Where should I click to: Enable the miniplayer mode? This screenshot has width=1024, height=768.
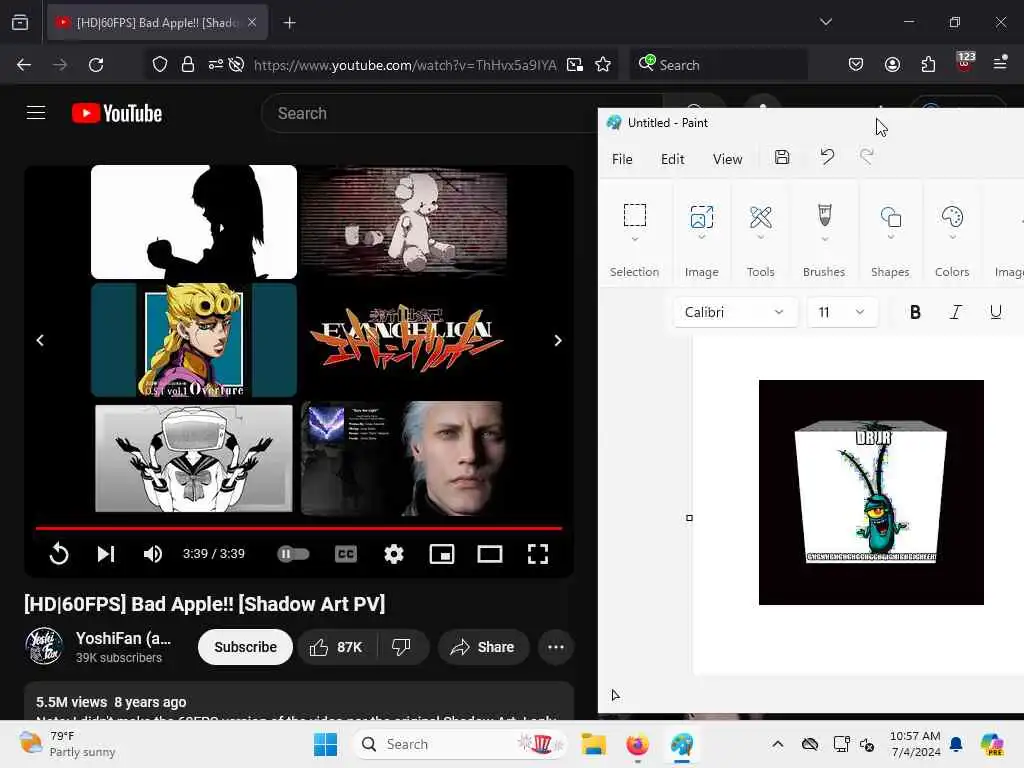coord(442,554)
